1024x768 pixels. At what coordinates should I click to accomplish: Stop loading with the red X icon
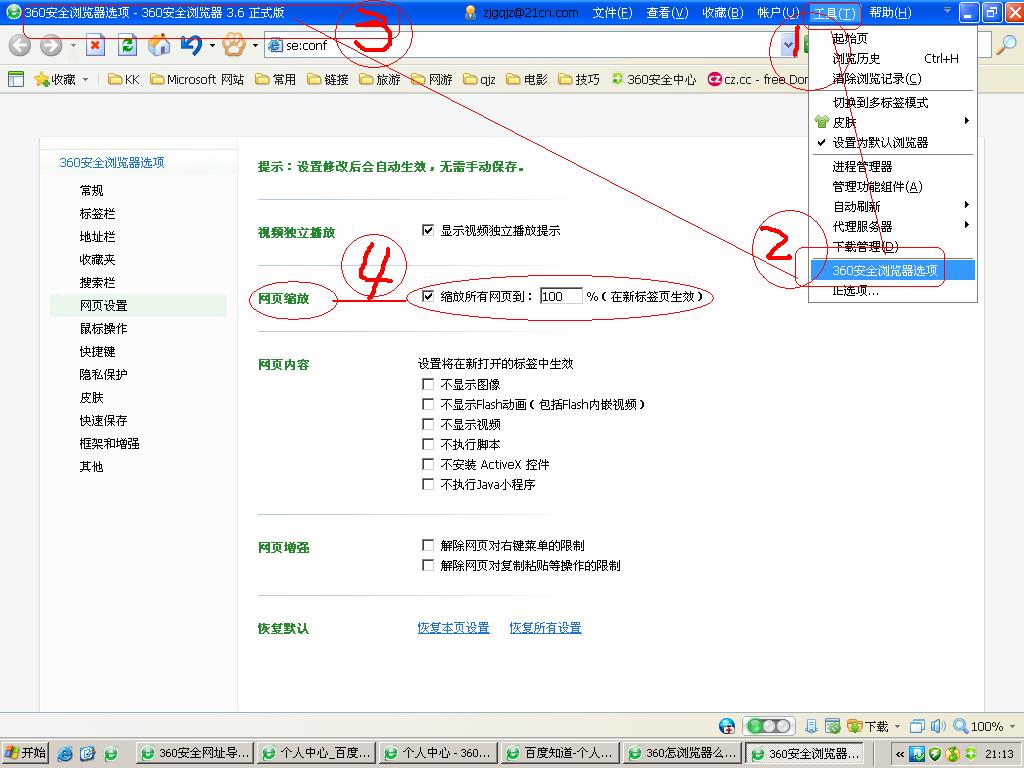pos(95,45)
